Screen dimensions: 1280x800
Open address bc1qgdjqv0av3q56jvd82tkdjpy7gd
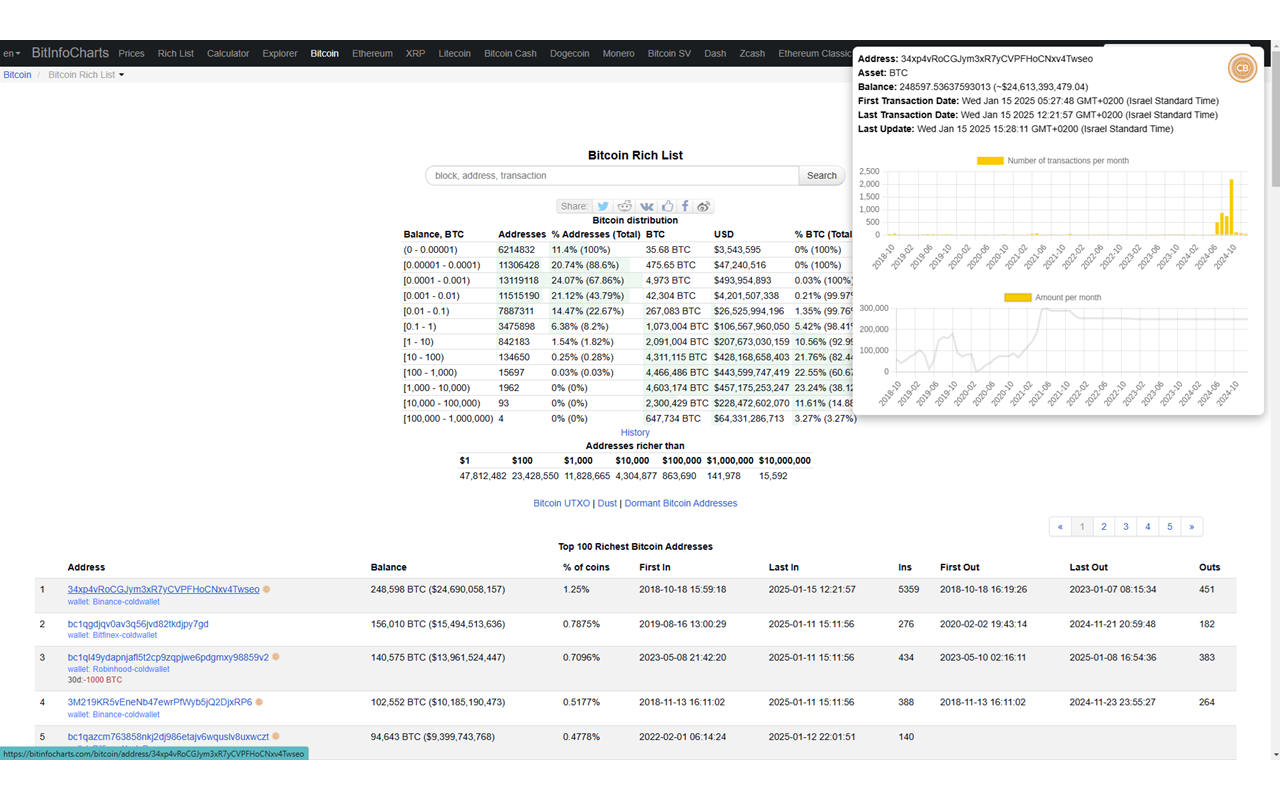pyautogui.click(x=138, y=624)
